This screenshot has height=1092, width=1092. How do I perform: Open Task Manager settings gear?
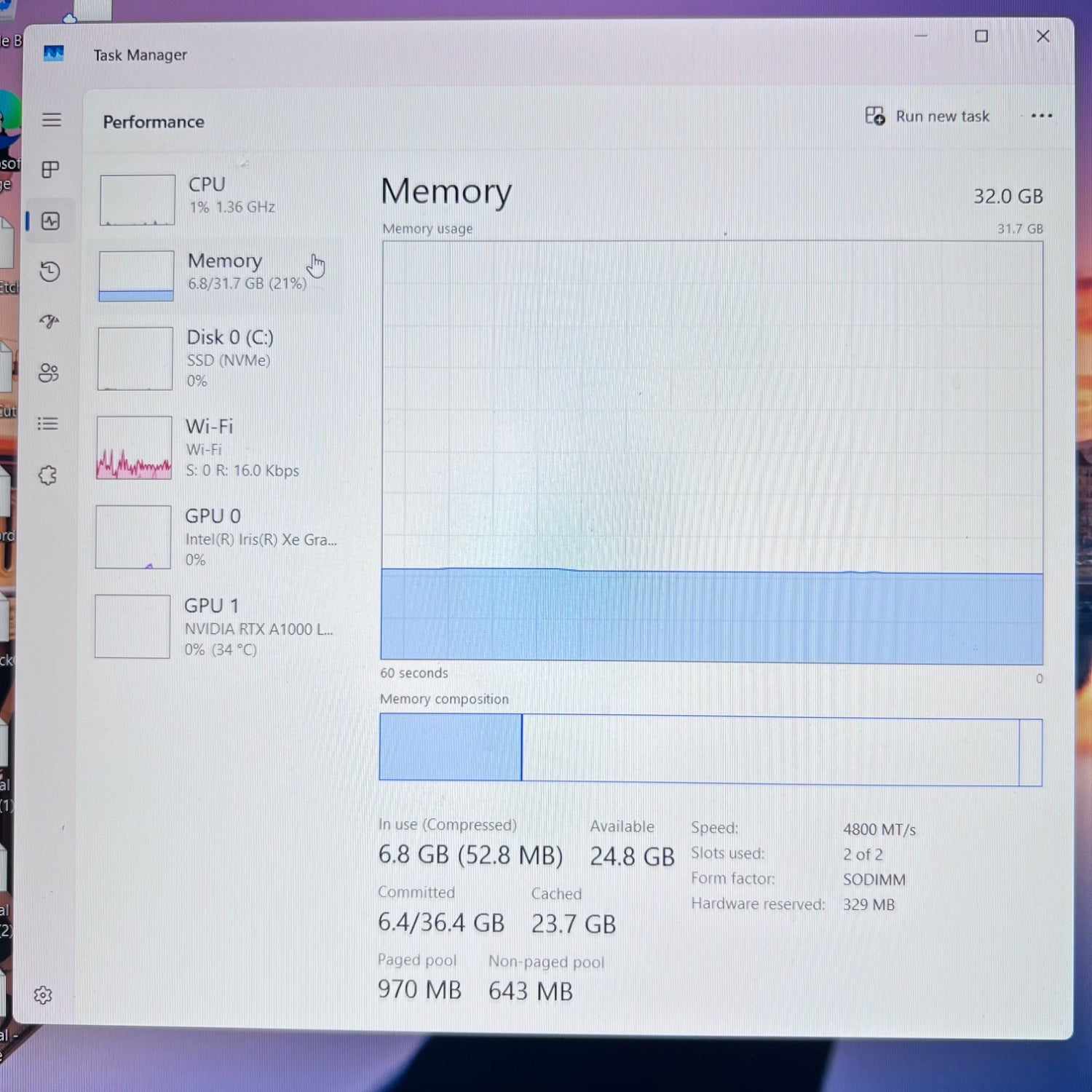pos(43,995)
